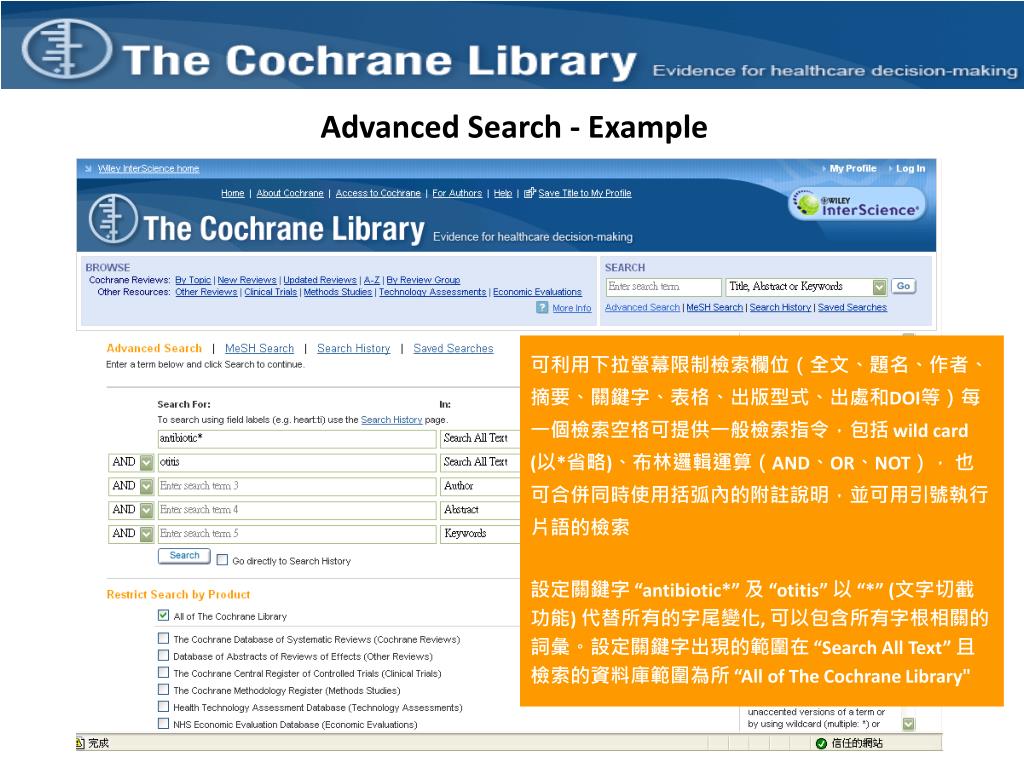
Task: Open Methods Studies resource
Action: [338, 292]
